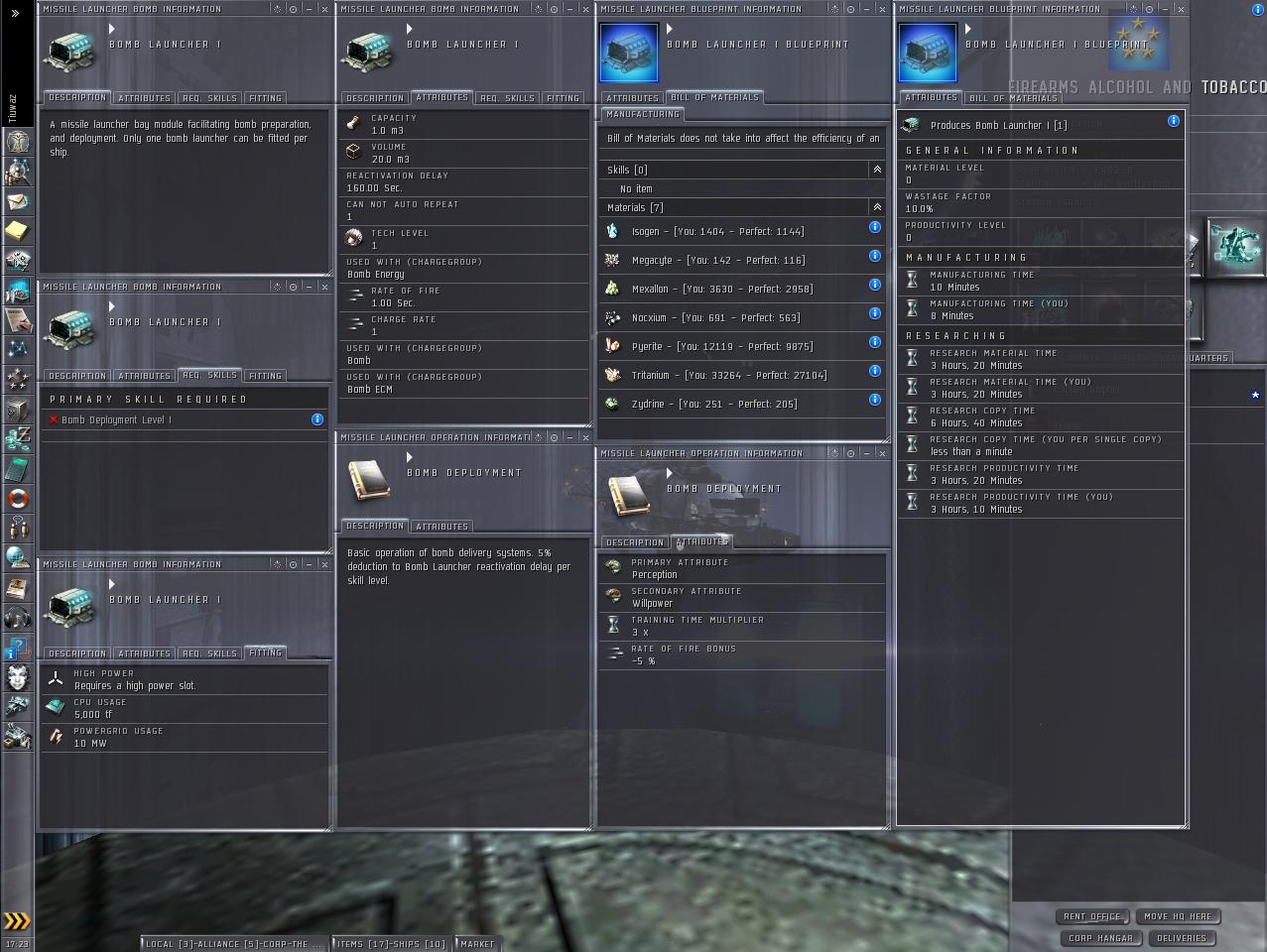The width and height of the screenshot is (1267, 952).
Task: Open the star Map icon in the sidebar
Action: (17, 349)
